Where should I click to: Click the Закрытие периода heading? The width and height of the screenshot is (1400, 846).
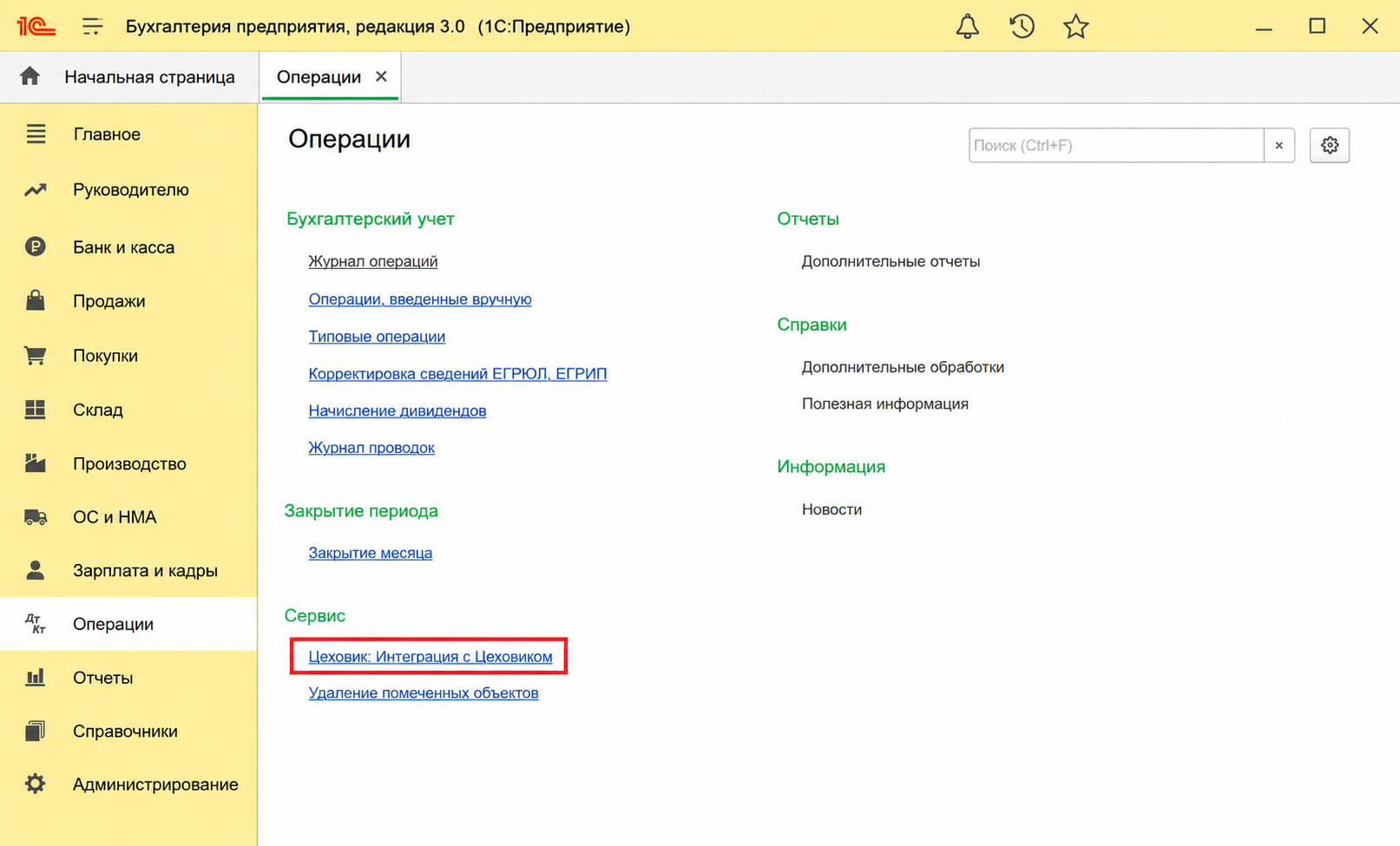(x=361, y=511)
